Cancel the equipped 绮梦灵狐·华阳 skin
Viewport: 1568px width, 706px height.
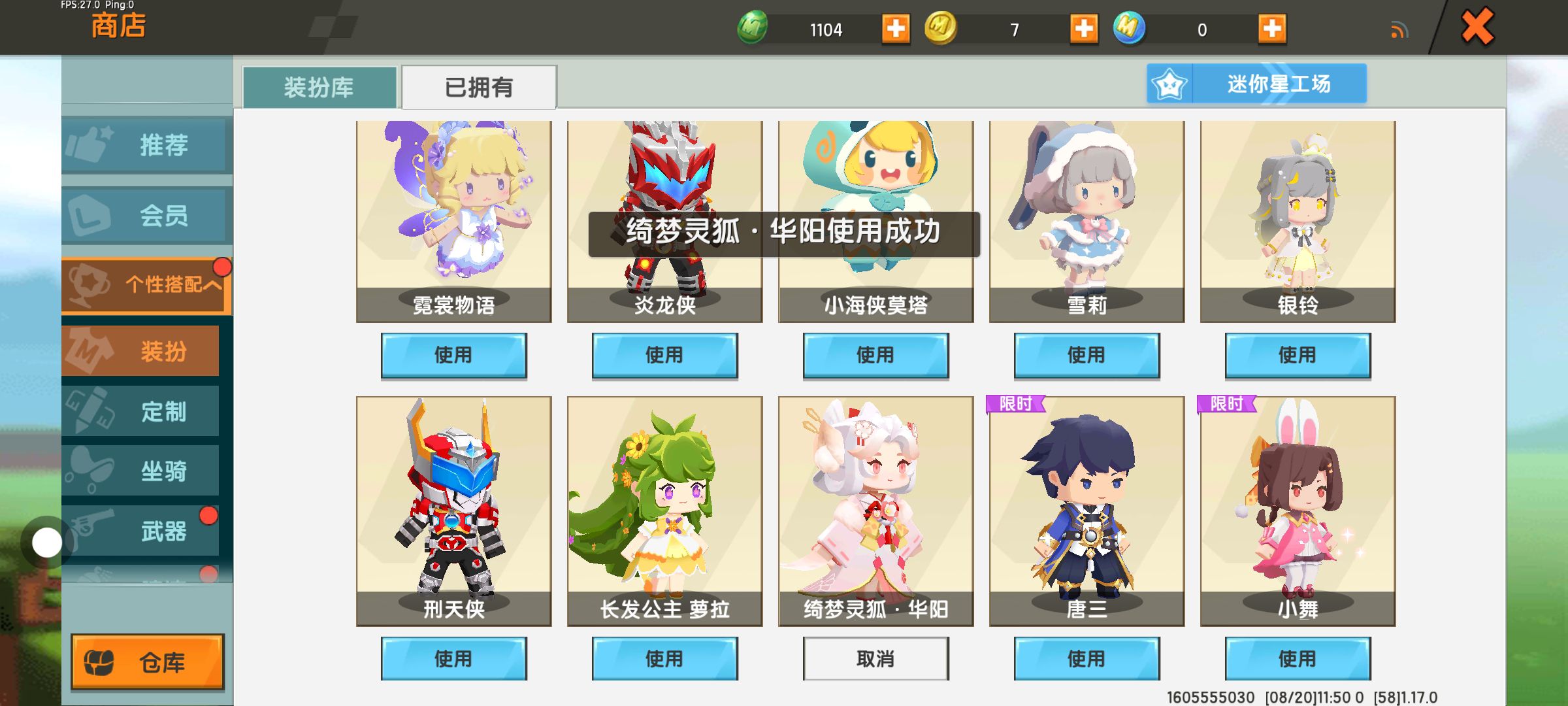point(875,658)
